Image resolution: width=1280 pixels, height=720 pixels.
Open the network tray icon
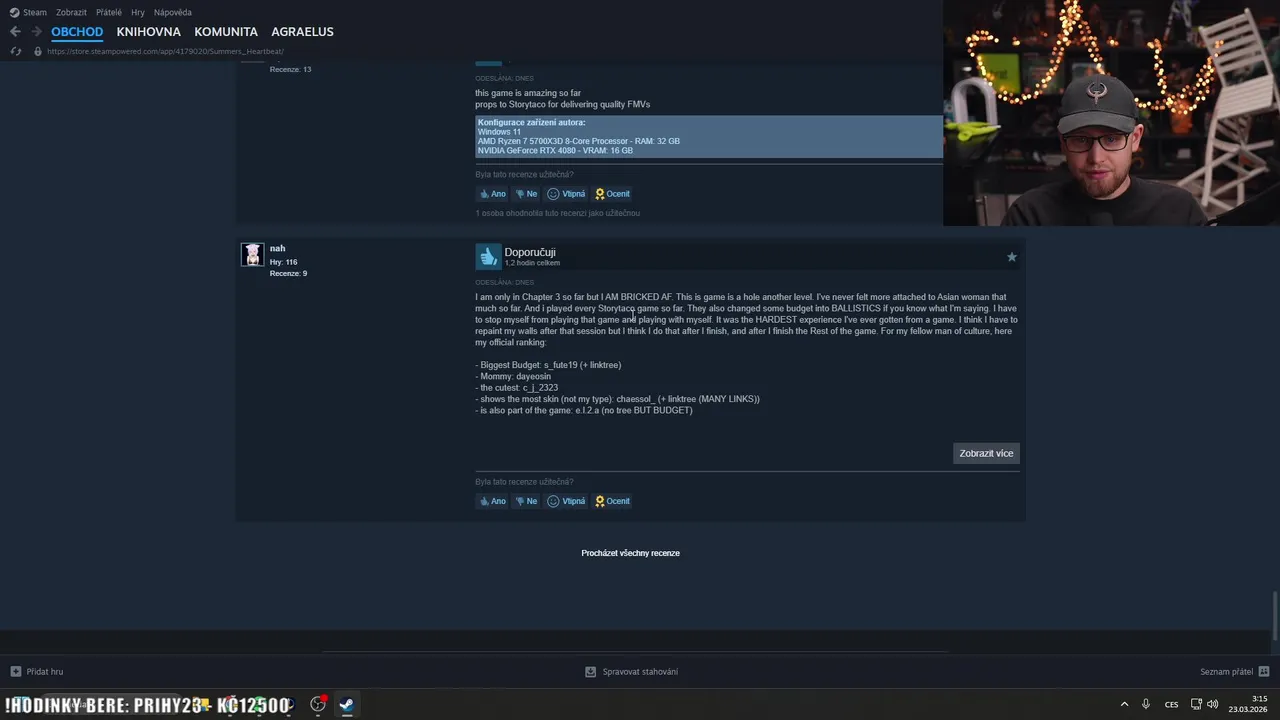[1196, 704]
